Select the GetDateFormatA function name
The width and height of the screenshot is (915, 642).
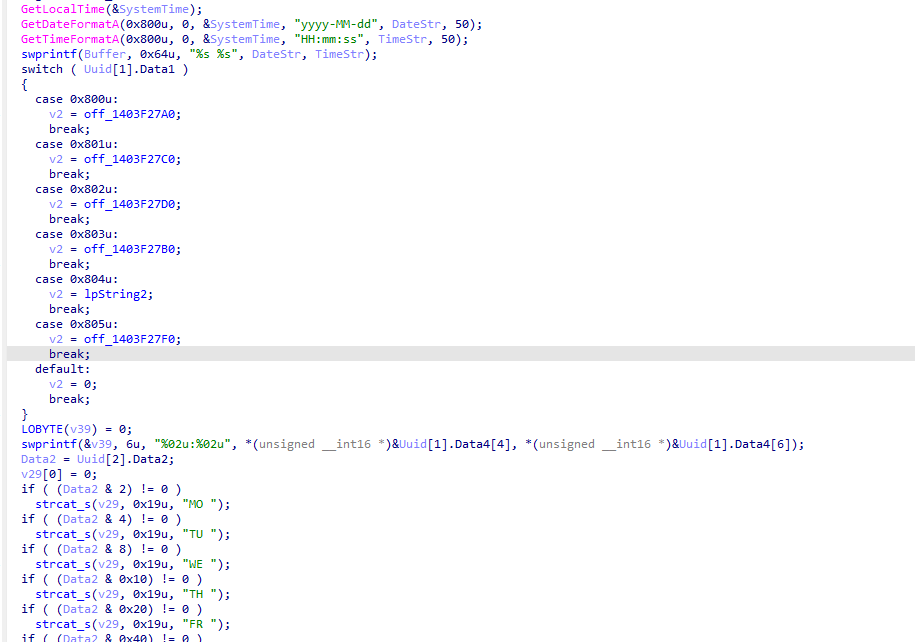point(70,25)
